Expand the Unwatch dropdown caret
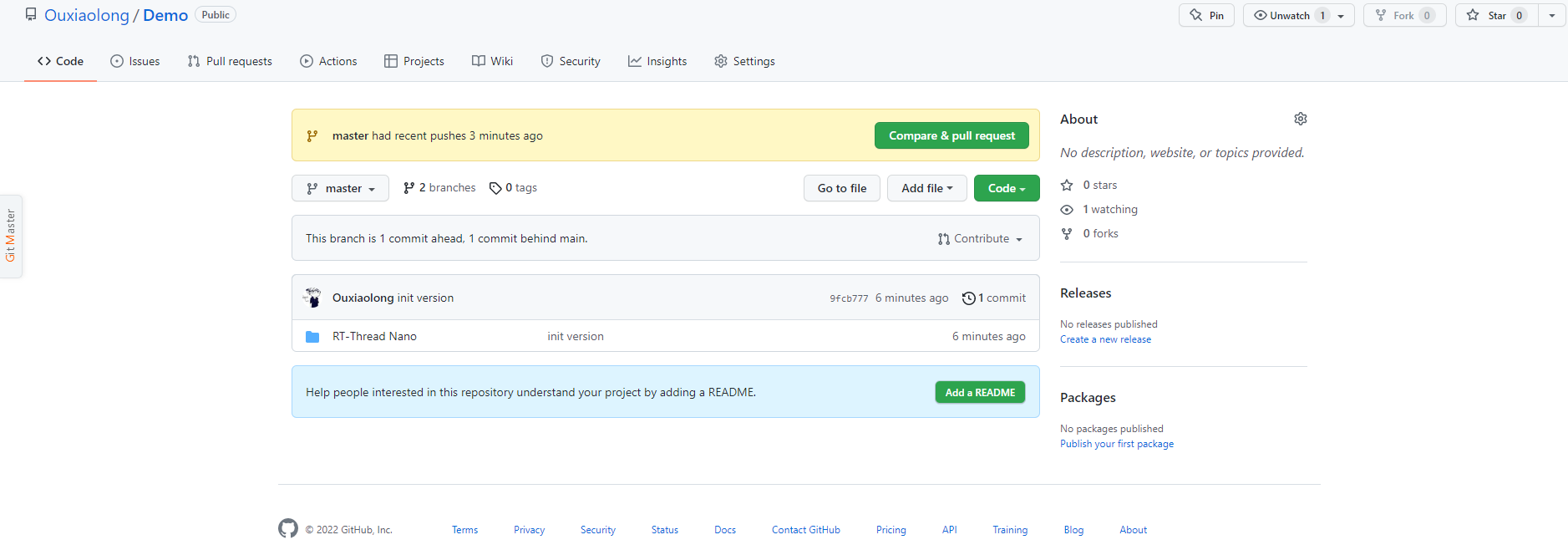The image size is (1568, 550). pyautogui.click(x=1342, y=16)
